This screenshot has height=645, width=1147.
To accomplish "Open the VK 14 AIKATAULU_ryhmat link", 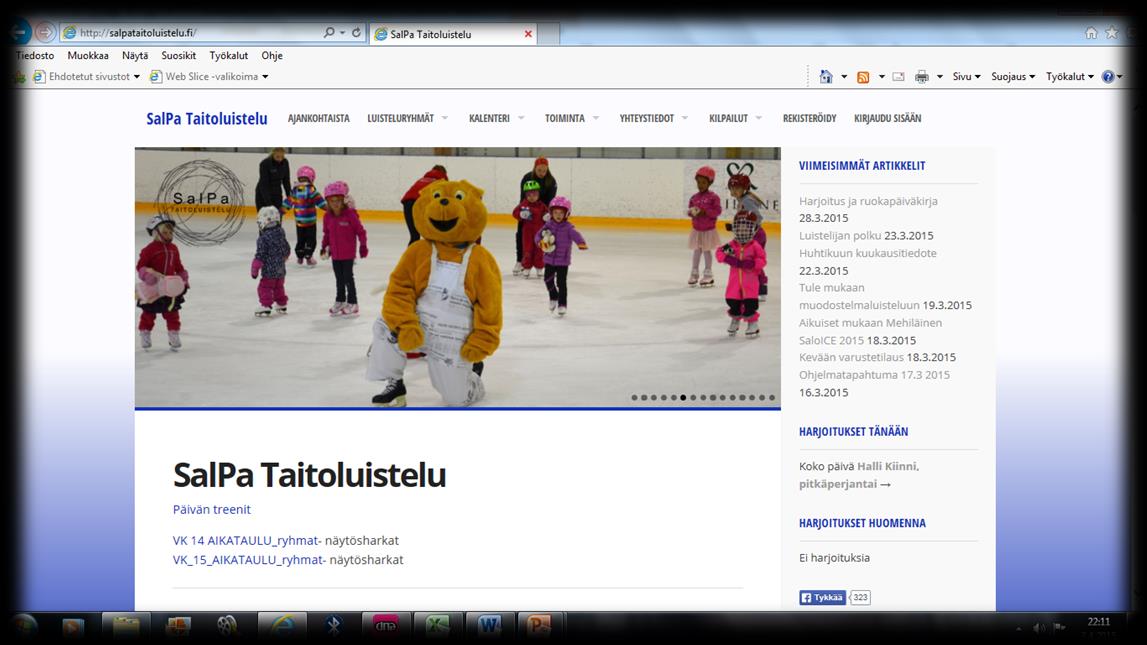I will point(247,540).
